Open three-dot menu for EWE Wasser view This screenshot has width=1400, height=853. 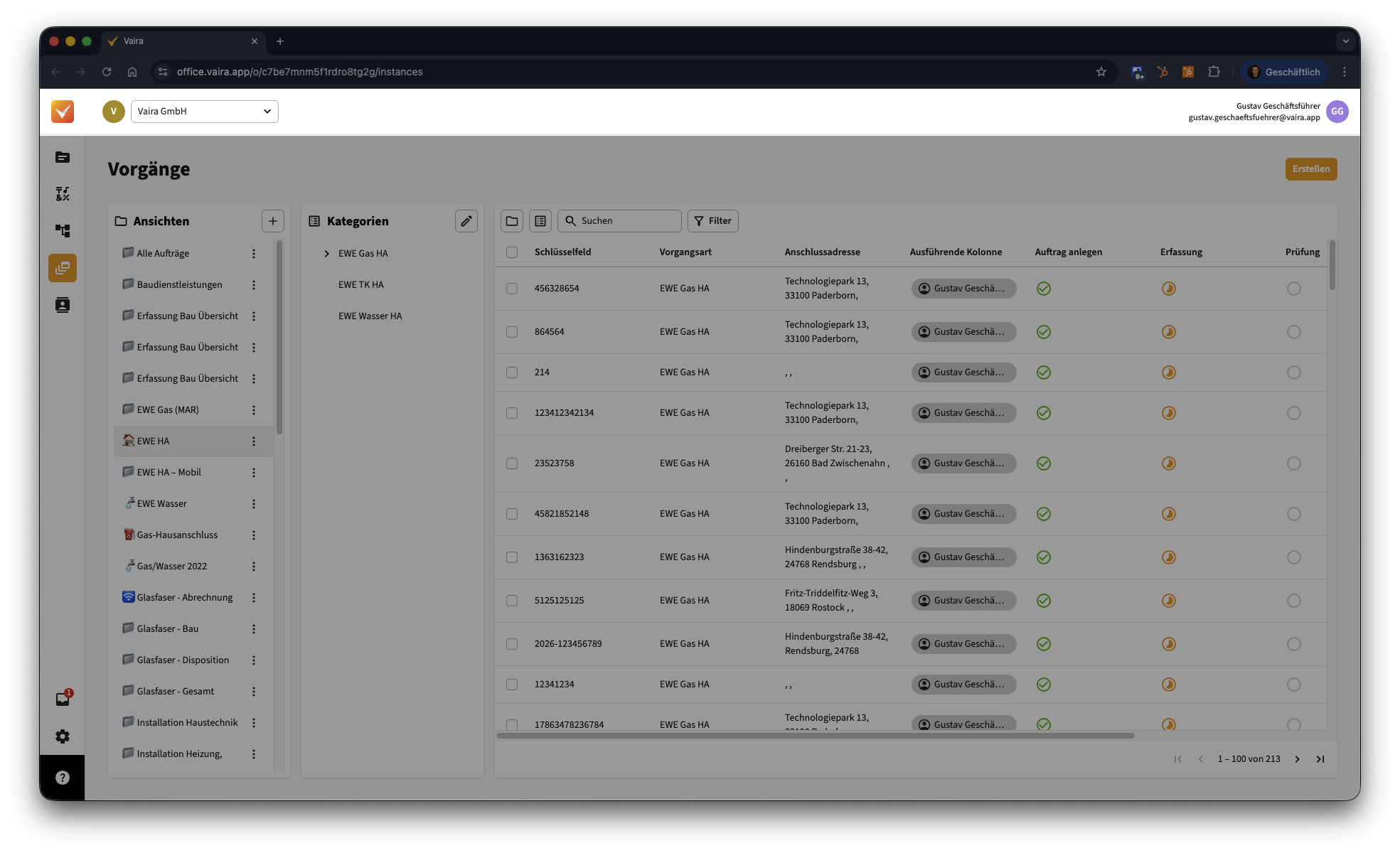(x=254, y=504)
